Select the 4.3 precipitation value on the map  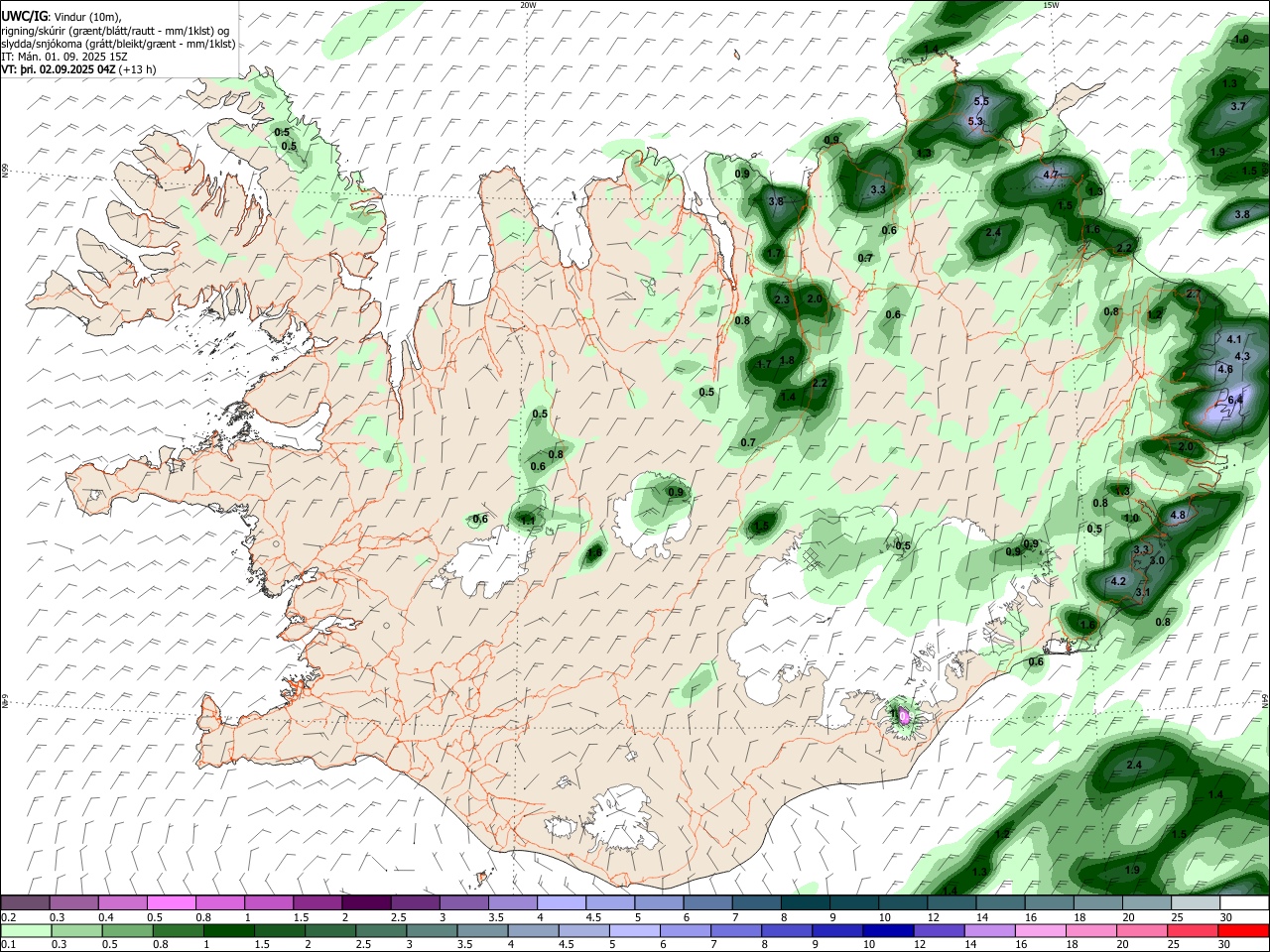[x=1242, y=356]
